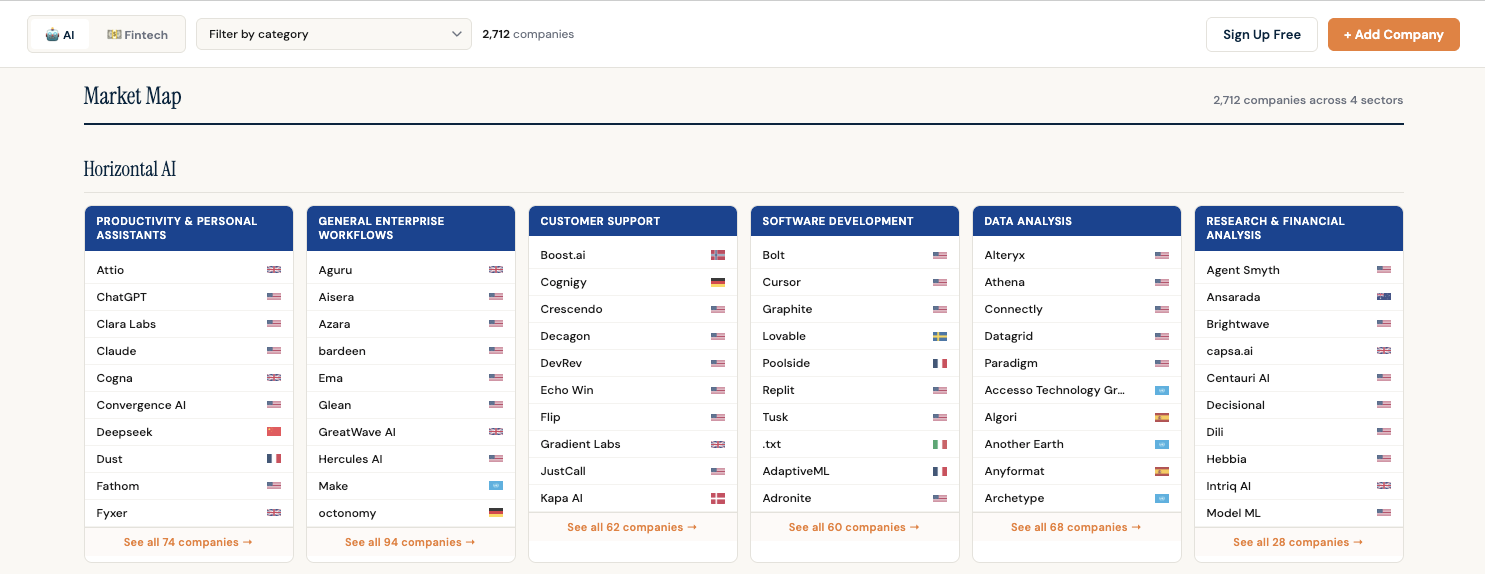Open the Graphite company entry
This screenshot has width=1485, height=574.
point(855,309)
